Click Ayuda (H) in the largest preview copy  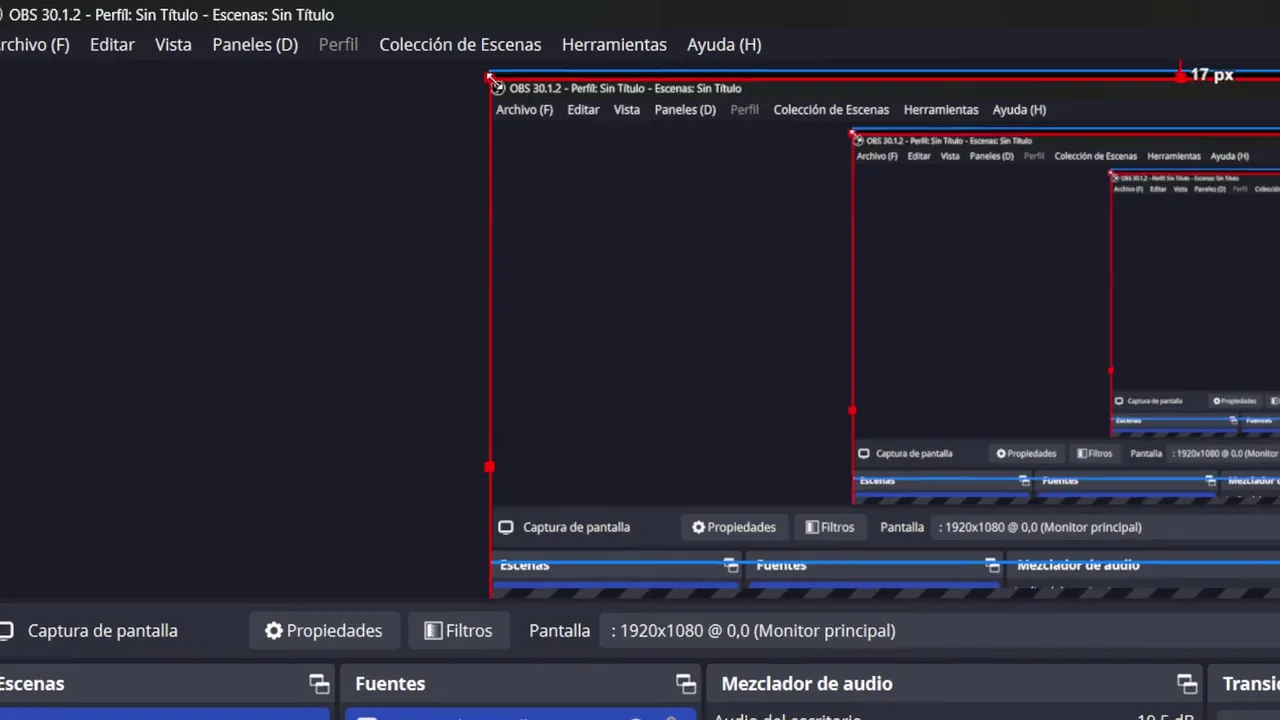(1019, 110)
